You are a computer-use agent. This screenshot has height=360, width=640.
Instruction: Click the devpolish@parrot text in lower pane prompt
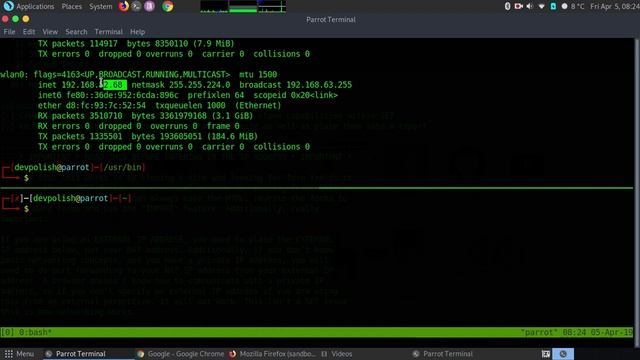click(71, 198)
